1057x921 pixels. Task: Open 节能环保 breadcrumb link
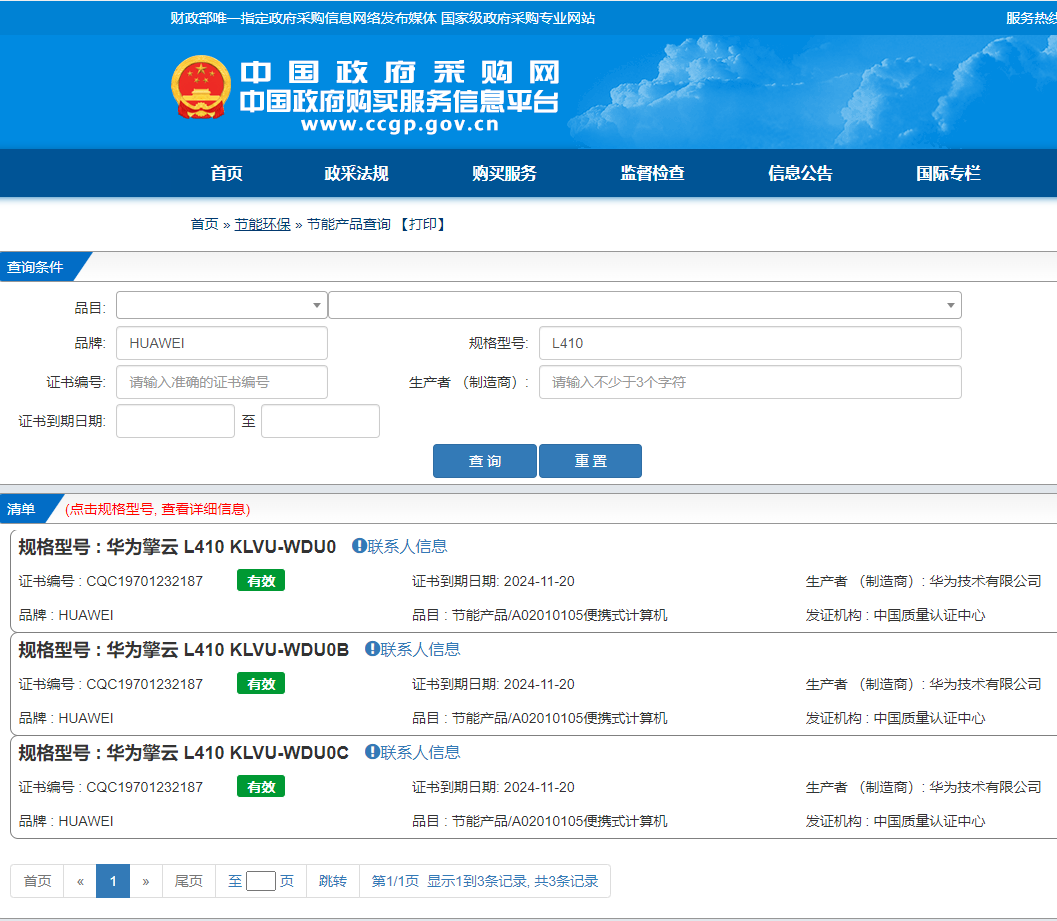pyautogui.click(x=262, y=225)
